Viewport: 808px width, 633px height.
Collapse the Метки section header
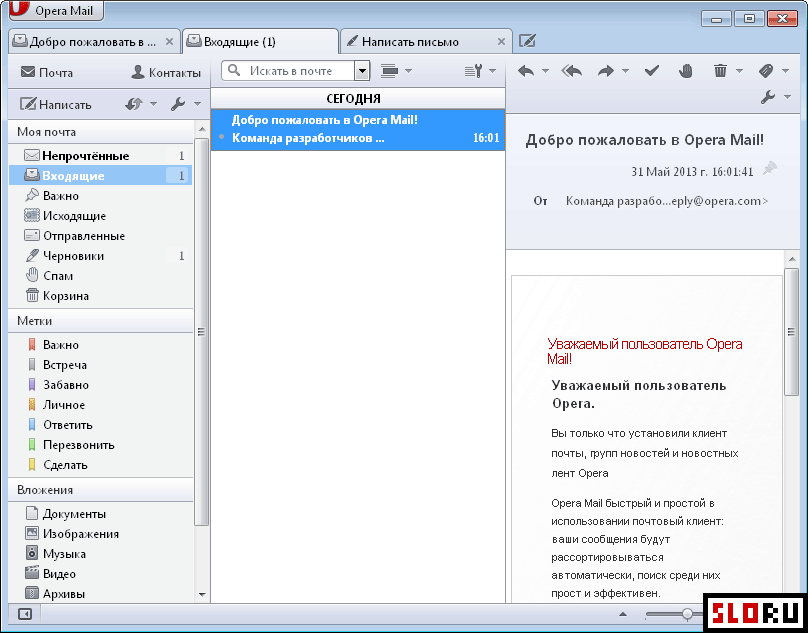click(100, 321)
